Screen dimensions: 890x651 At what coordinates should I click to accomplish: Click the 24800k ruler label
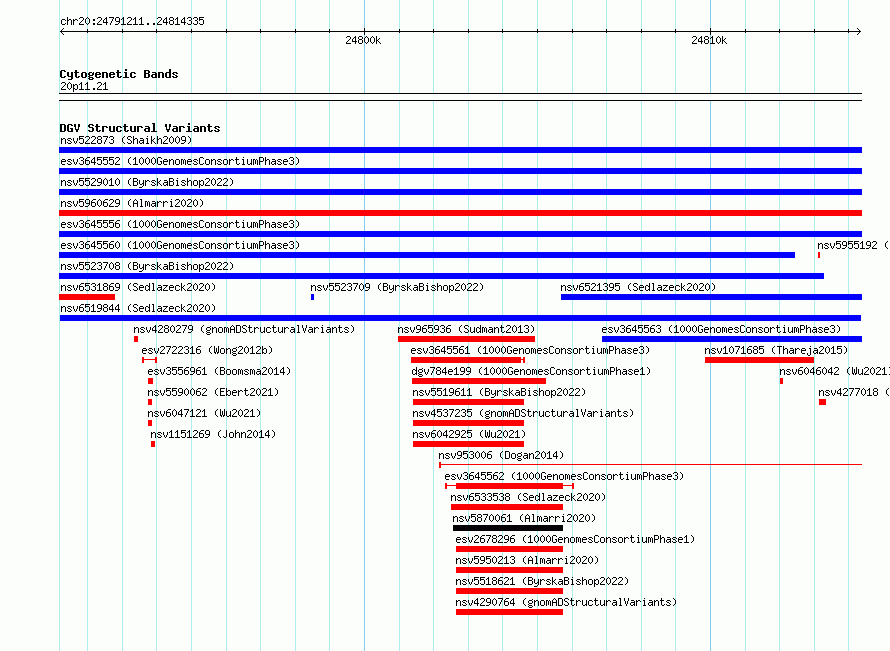[x=363, y=40]
